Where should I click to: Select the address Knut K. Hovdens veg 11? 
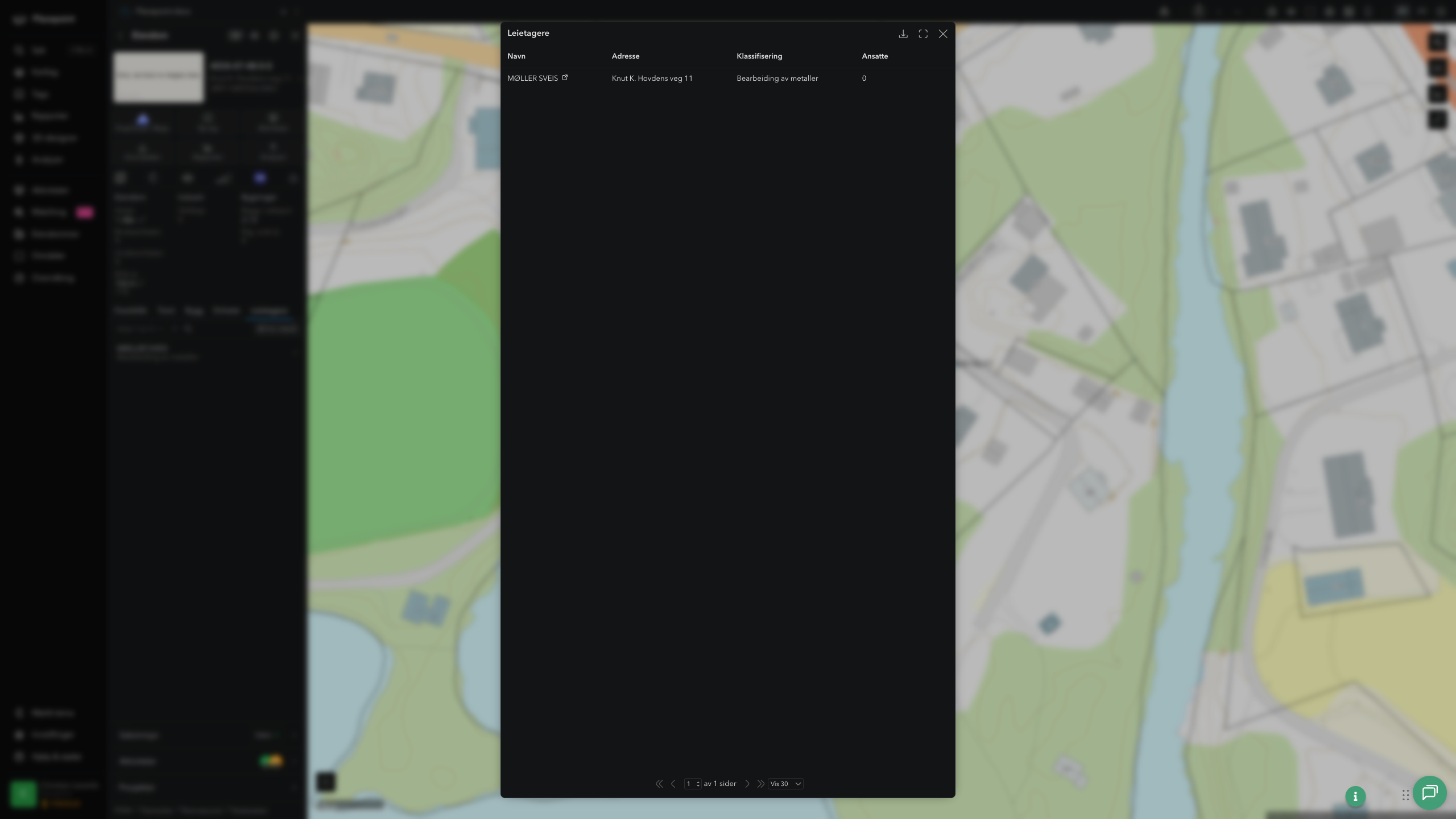[x=652, y=78]
